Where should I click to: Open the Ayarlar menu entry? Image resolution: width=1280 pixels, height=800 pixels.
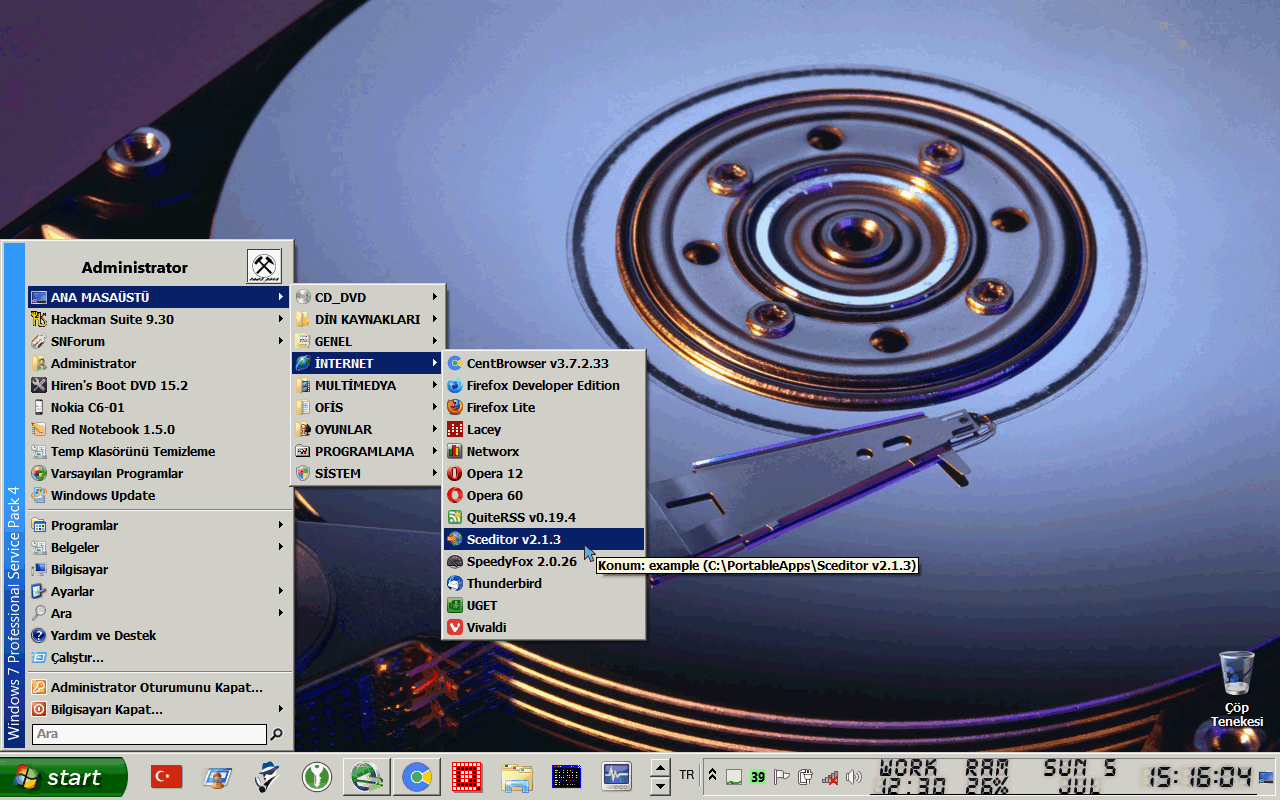click(x=159, y=591)
